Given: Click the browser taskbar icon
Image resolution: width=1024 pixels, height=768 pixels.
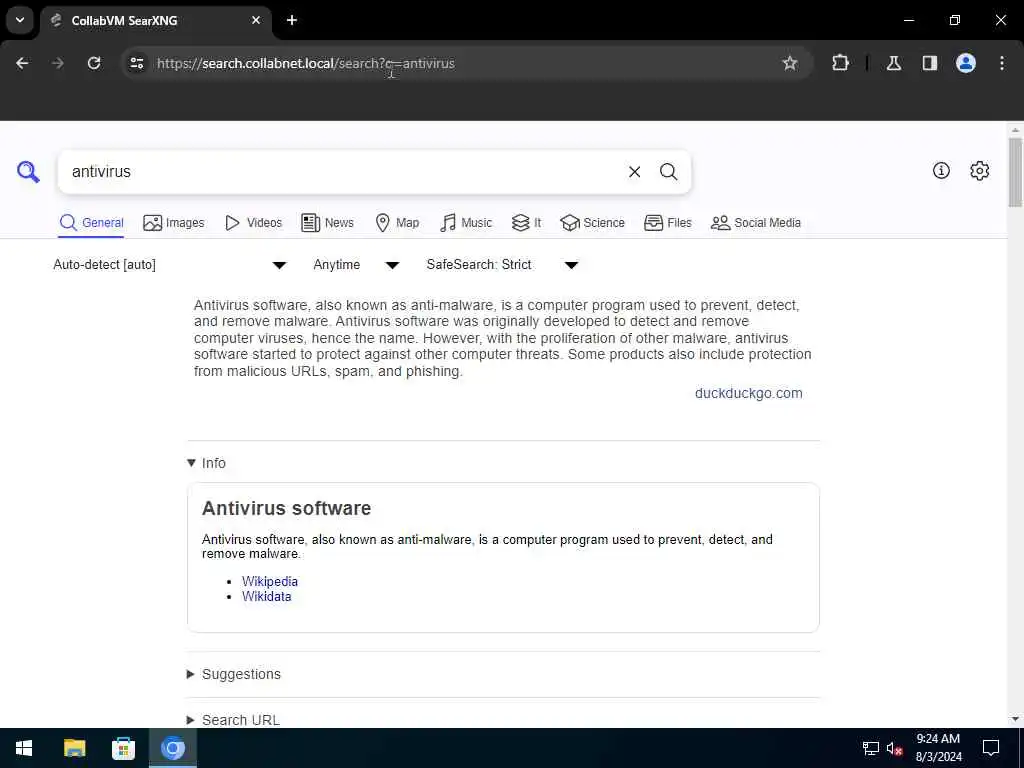Looking at the screenshot, I should [x=173, y=748].
